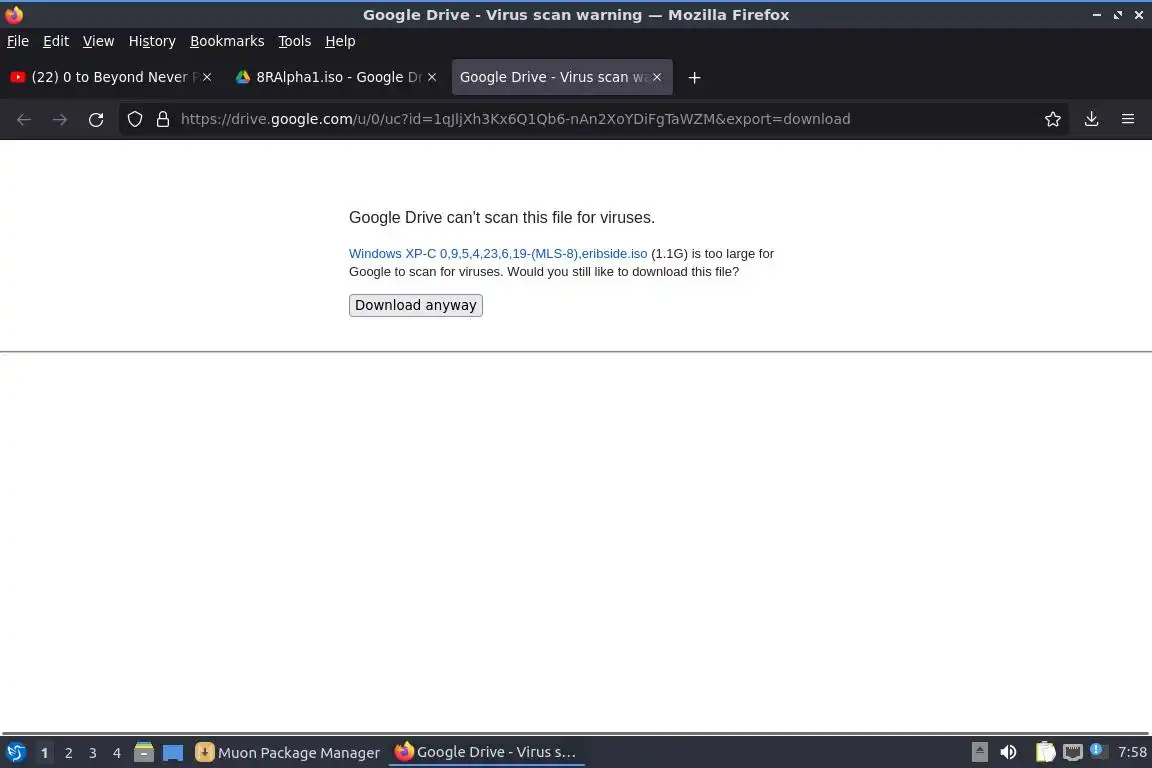Open the clipboard manager tray icon
Viewport: 1152px width, 768px height.
1045,752
